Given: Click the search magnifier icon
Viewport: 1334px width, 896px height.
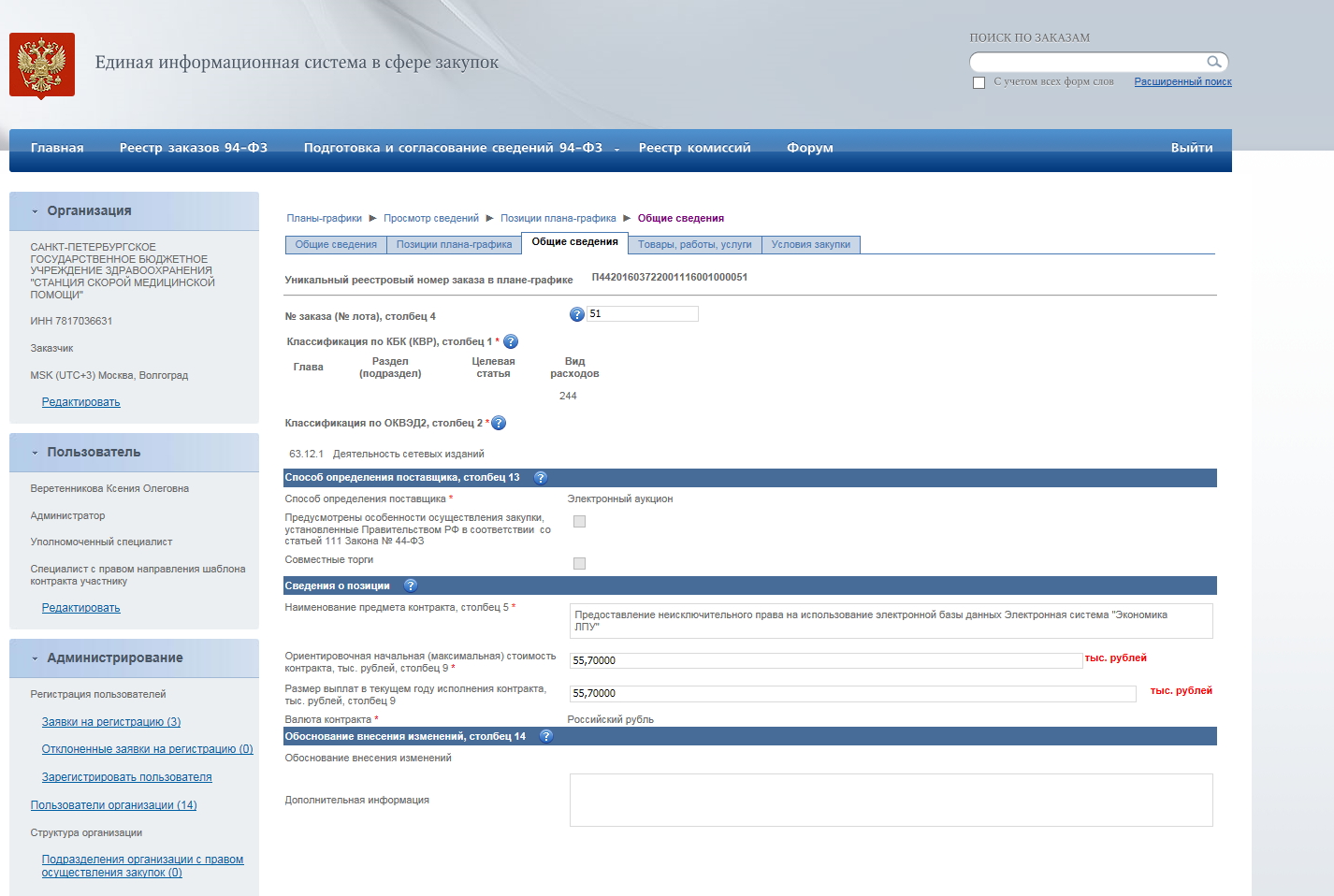Looking at the screenshot, I should tap(1213, 63).
